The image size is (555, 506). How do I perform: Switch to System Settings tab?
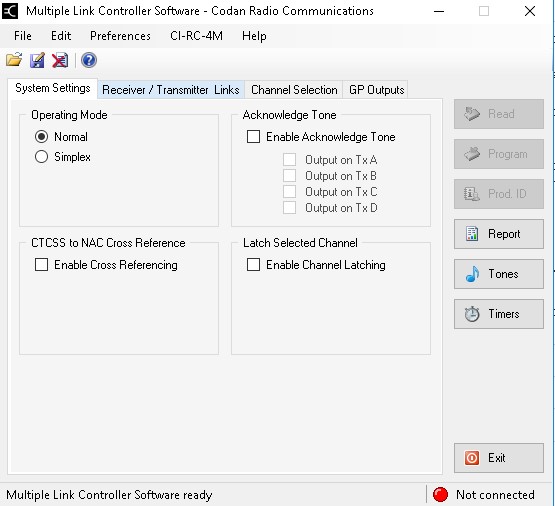click(53, 88)
